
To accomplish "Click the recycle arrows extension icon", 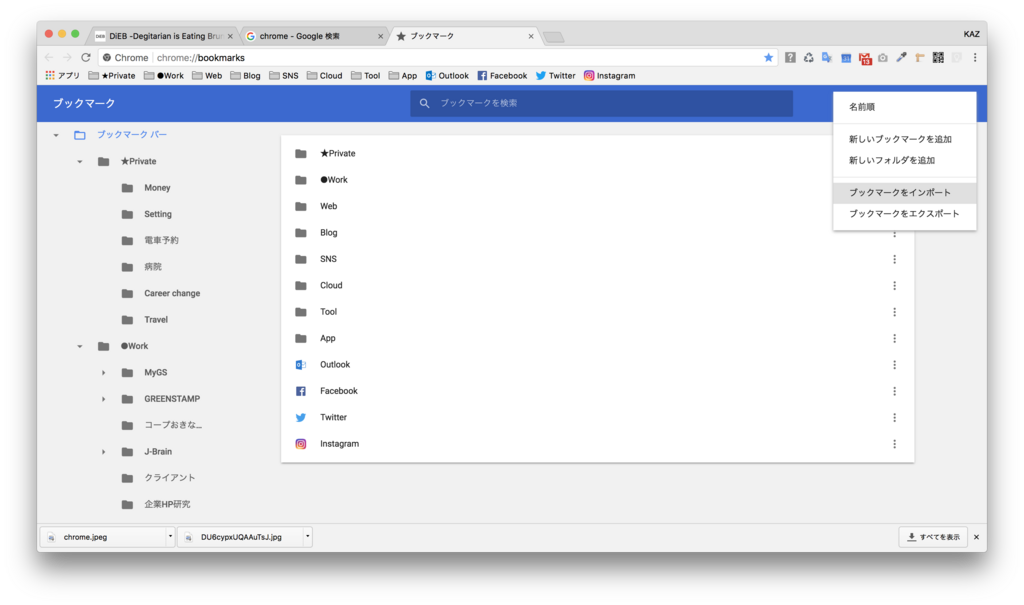I will 808,57.
